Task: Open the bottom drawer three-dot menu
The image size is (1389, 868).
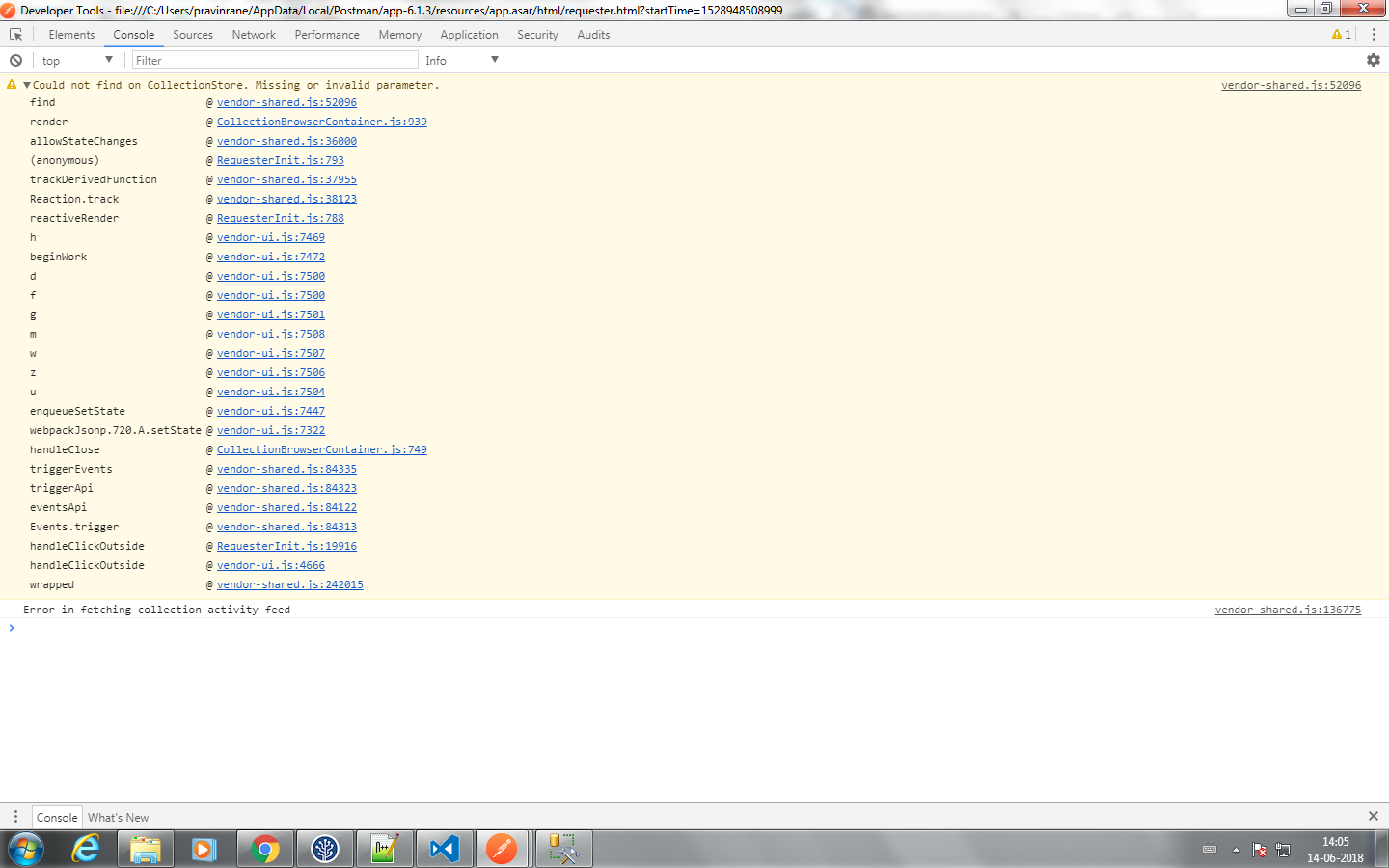Action: (x=14, y=817)
